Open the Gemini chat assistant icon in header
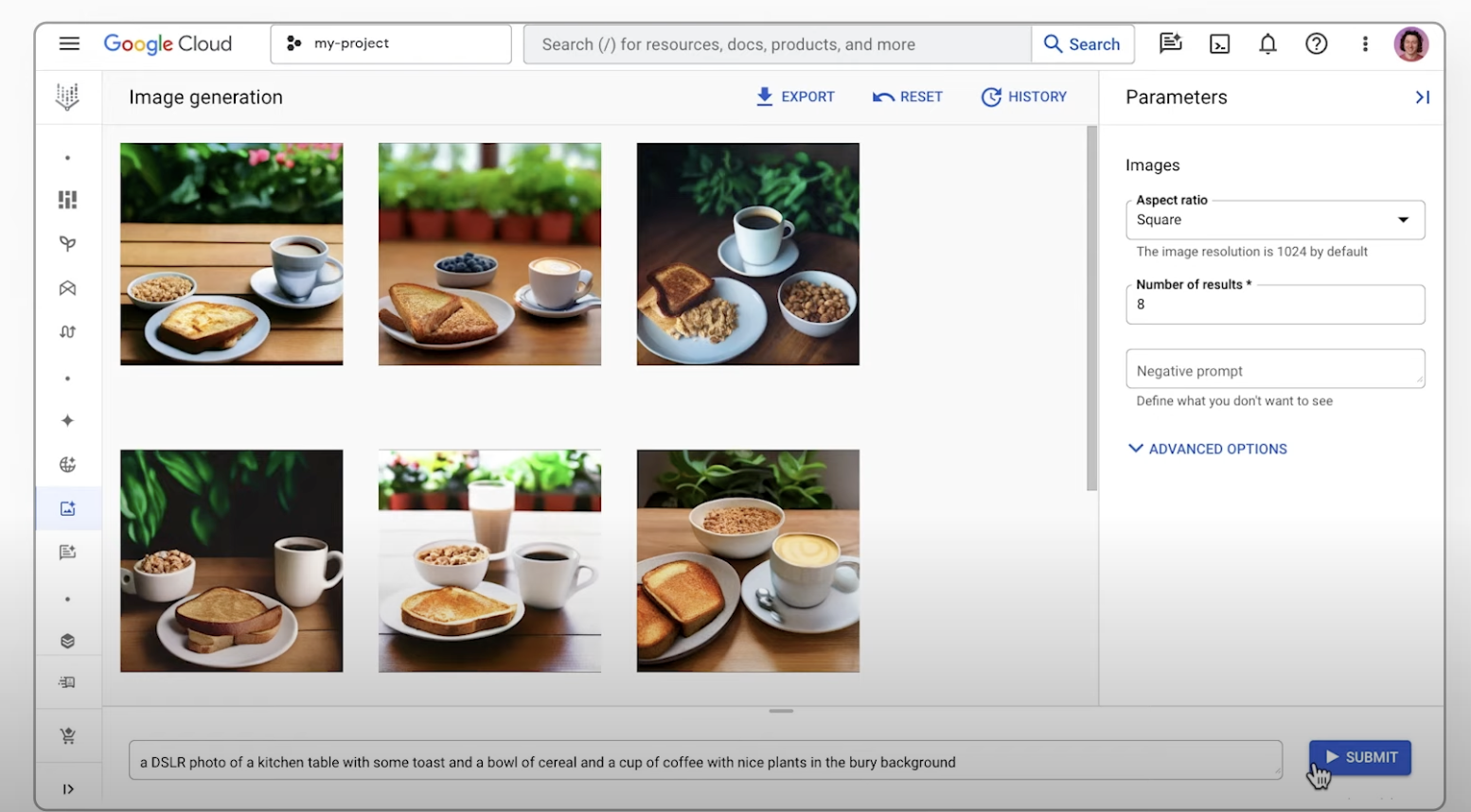Viewport: 1471px width, 812px height. 1171,44
